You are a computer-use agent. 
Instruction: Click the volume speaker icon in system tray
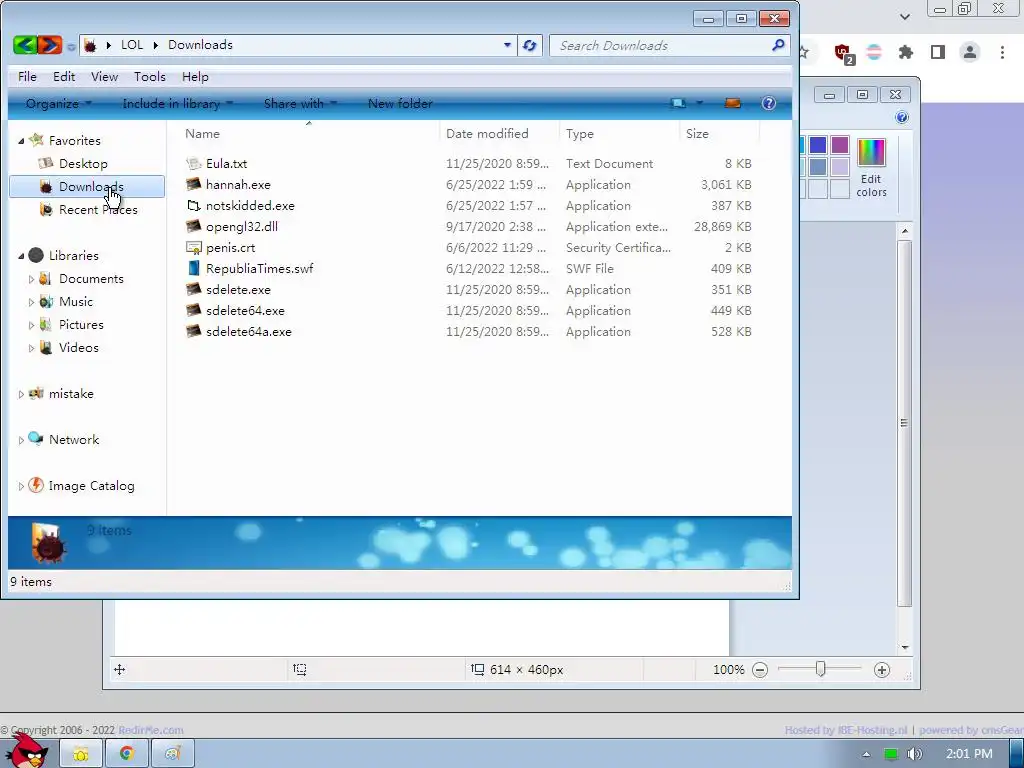(914, 754)
